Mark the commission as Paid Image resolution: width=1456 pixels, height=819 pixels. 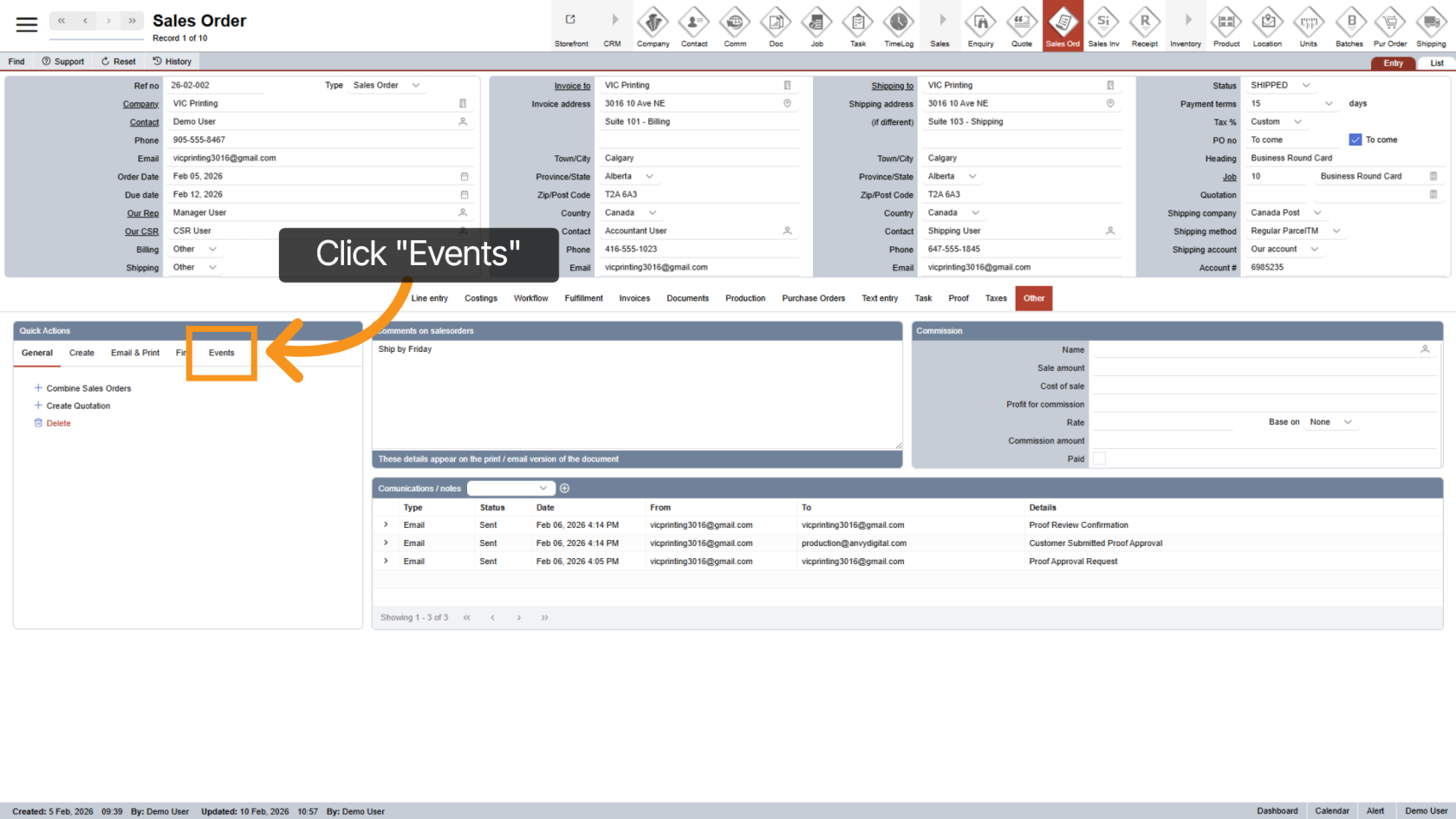point(1099,458)
